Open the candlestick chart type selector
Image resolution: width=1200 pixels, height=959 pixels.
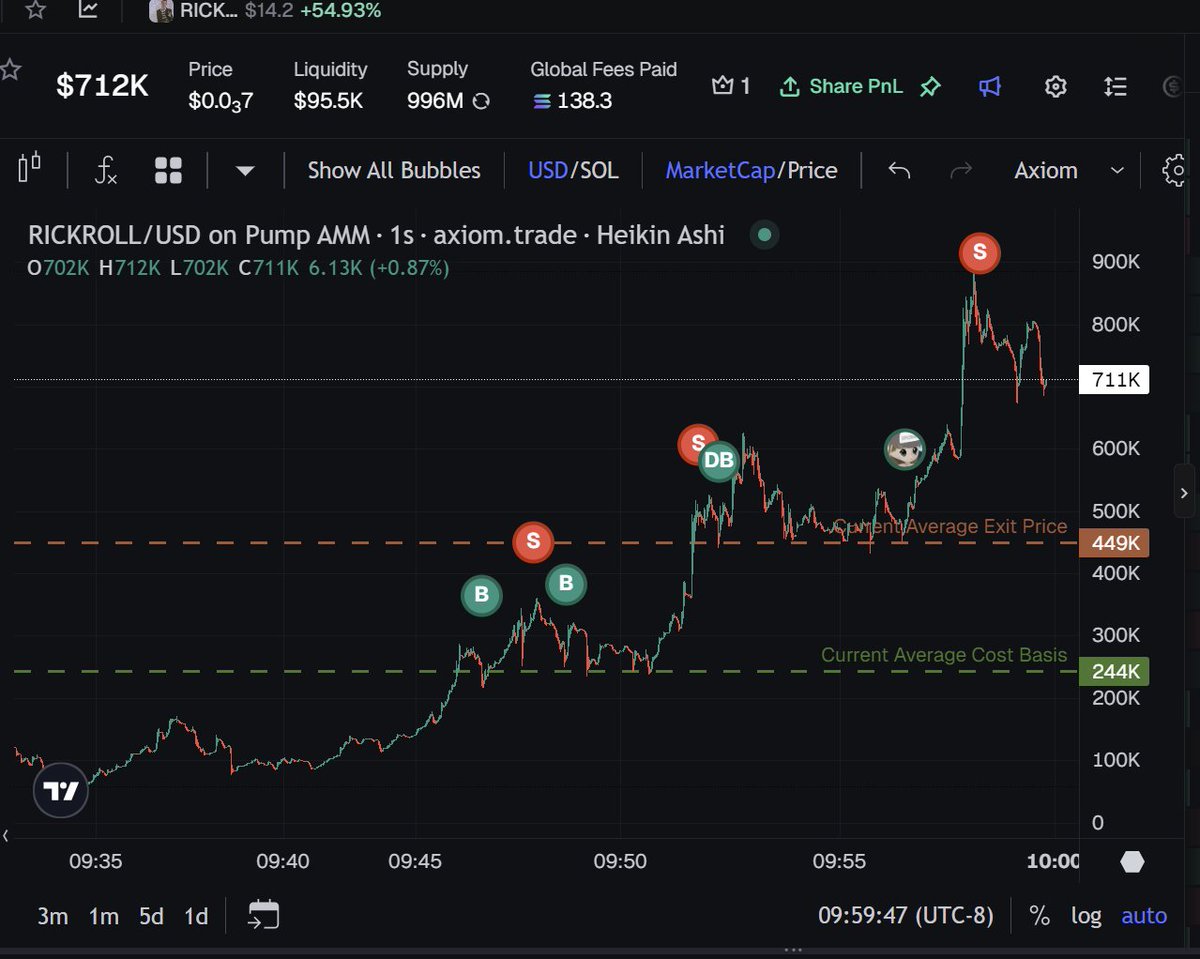[30, 169]
